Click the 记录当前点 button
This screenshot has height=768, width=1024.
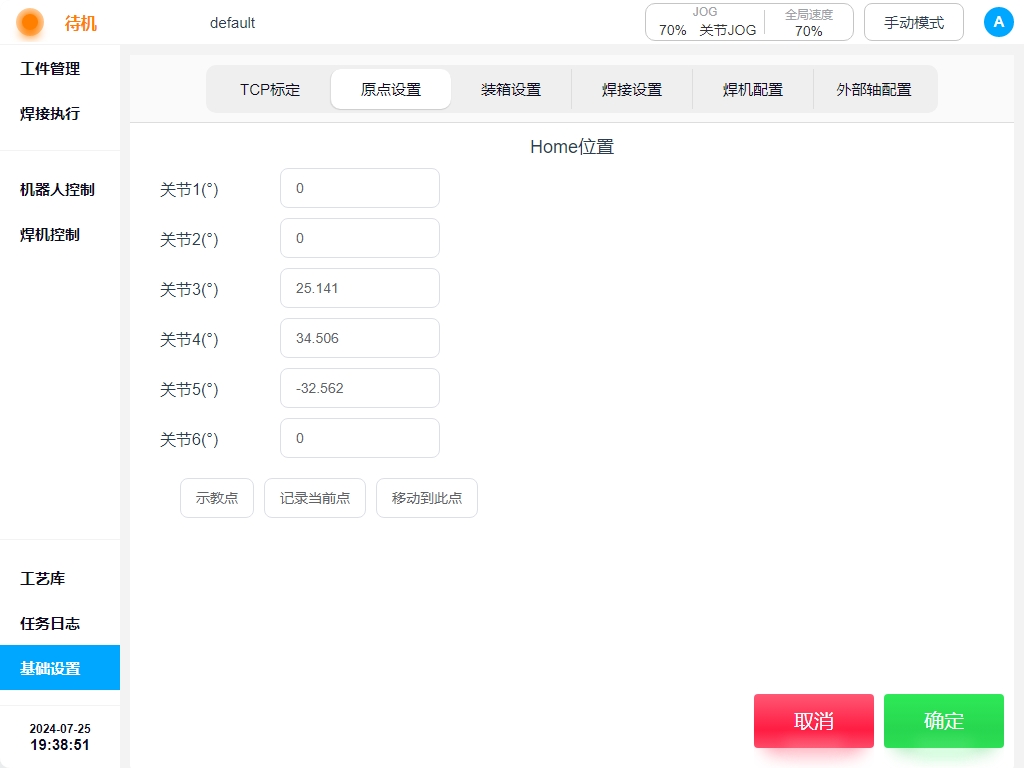click(315, 498)
